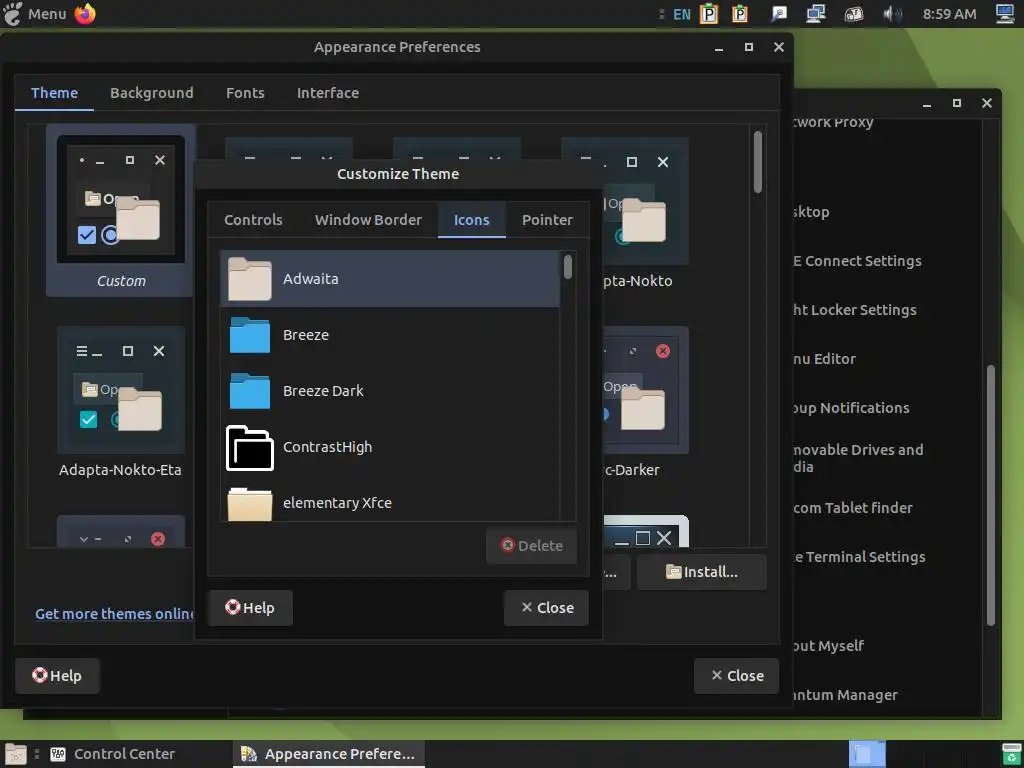Switch to the Fonts tab
The image size is (1024, 768).
coord(245,93)
